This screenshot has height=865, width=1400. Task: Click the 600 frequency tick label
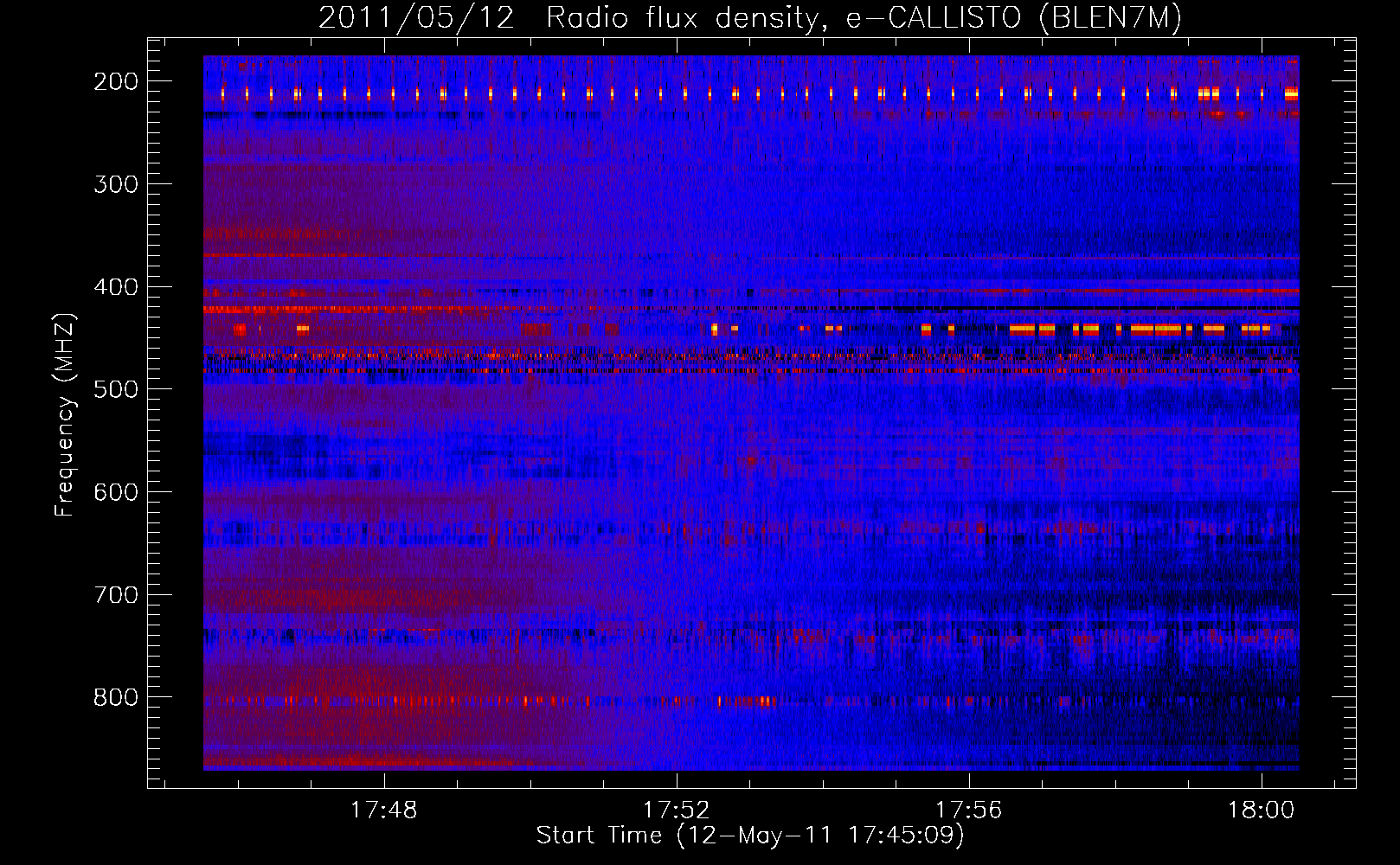(116, 492)
